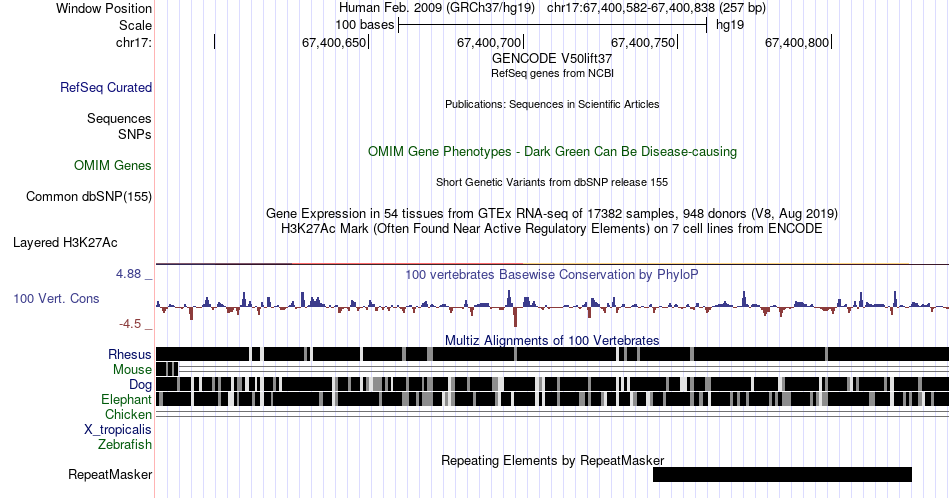Click the Window Position label
Viewport: 950px width, 498px height.
pyautogui.click(x=104, y=8)
